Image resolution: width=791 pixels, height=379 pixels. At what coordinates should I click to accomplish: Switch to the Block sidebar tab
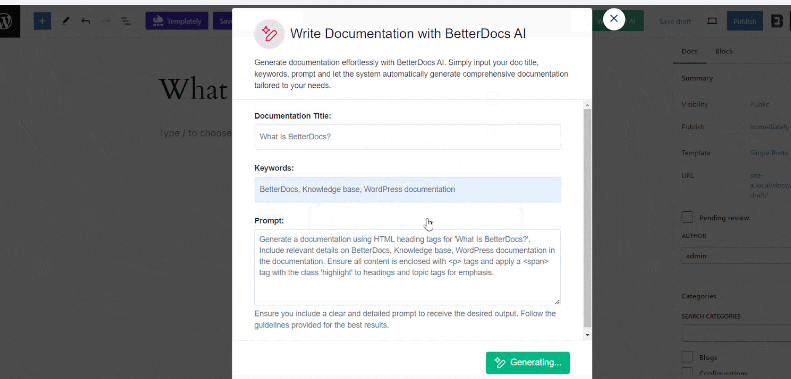(x=724, y=51)
